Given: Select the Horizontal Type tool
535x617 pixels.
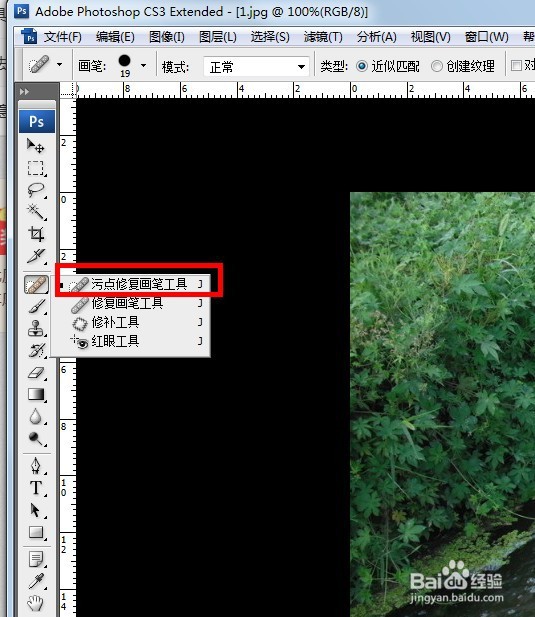Looking at the screenshot, I should (36, 488).
